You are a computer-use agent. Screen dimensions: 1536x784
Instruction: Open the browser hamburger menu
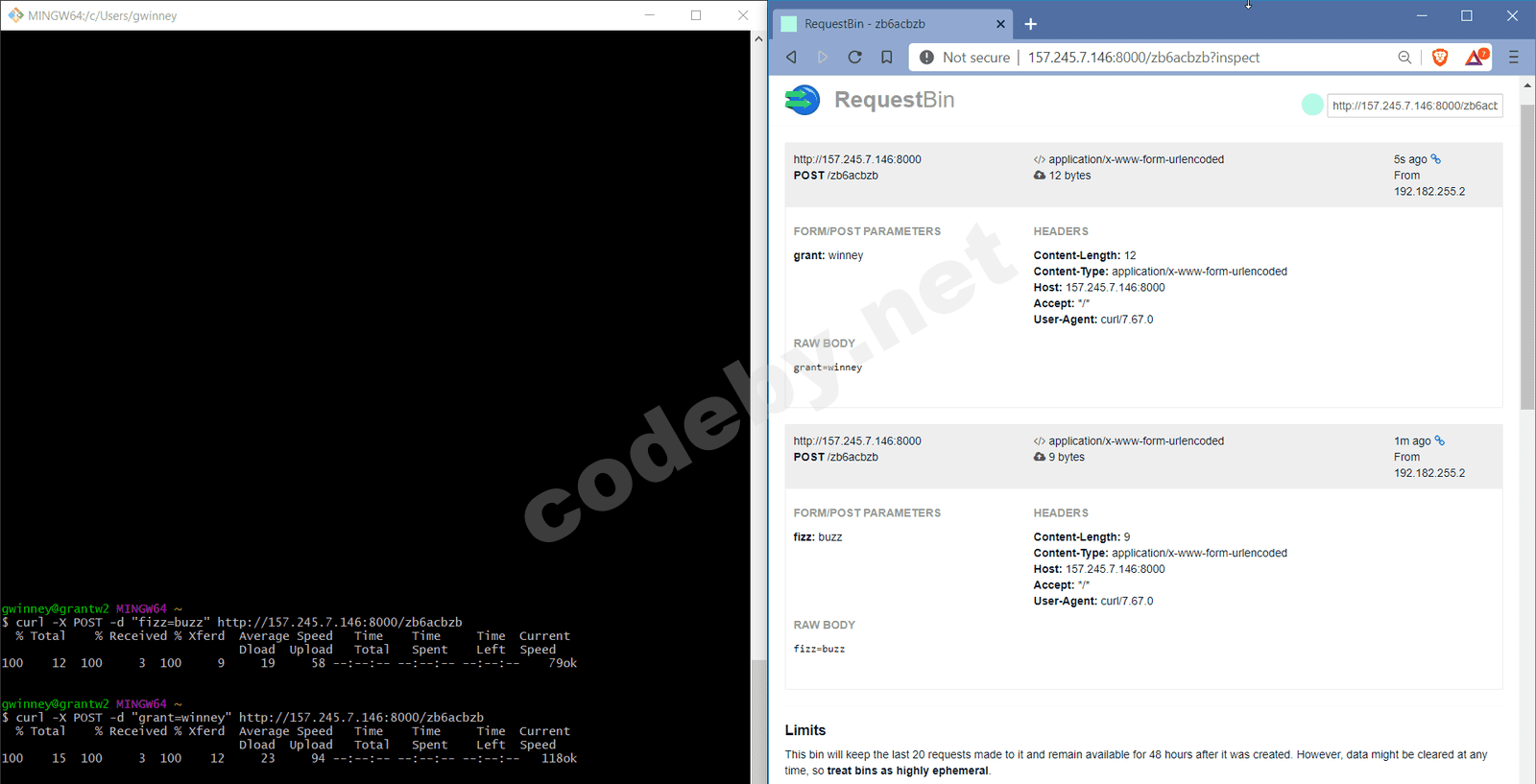(1514, 58)
